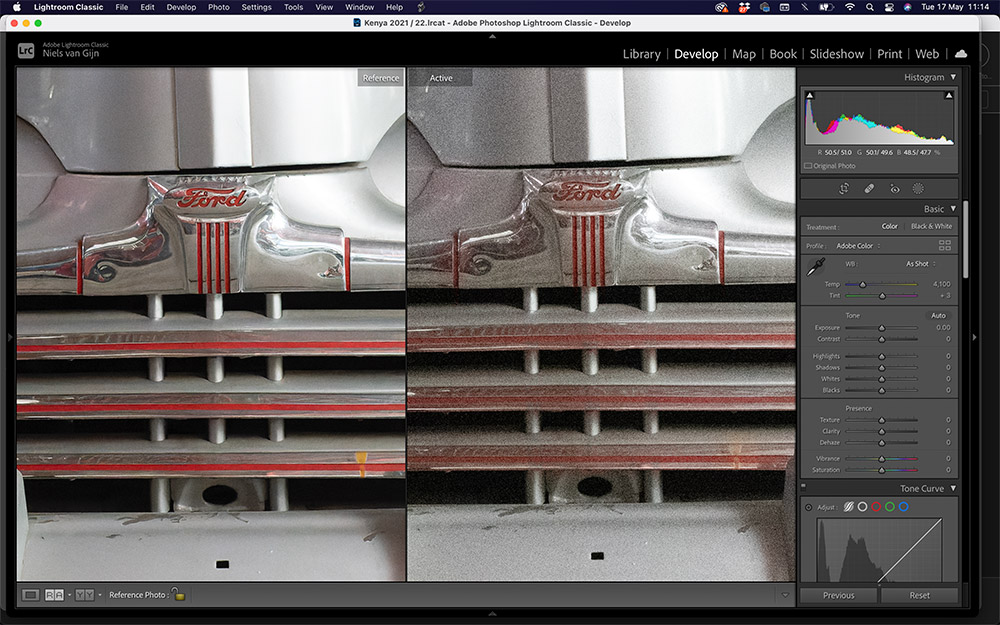Viewport: 1000px width, 625px height.
Task: Pick the White Balance Selector eyedropper
Action: [x=816, y=267]
